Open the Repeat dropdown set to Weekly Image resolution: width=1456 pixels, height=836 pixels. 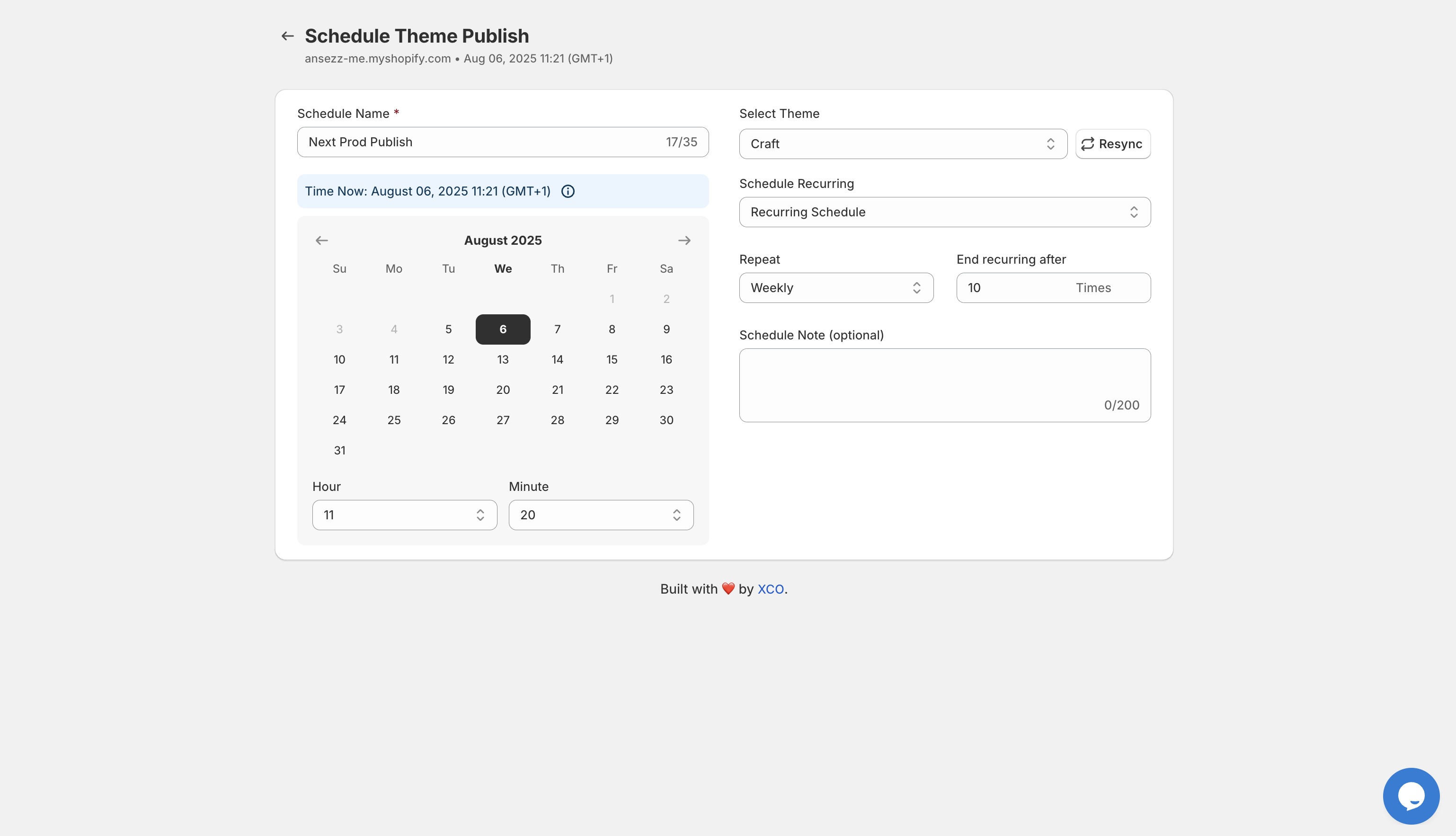pyautogui.click(x=836, y=288)
